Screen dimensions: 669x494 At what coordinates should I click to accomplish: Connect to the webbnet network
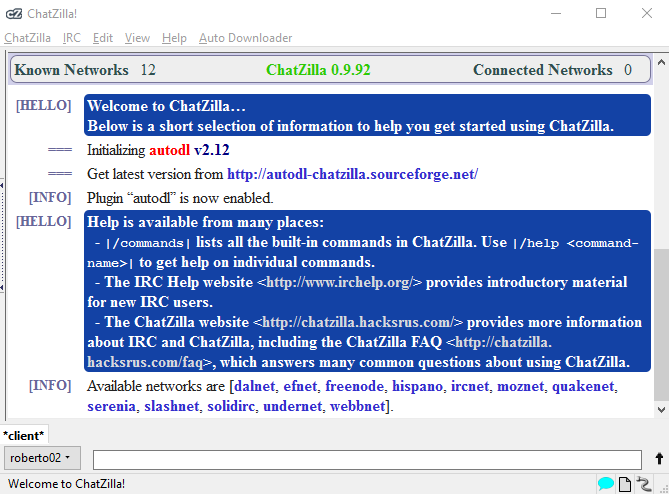[x=358, y=406]
